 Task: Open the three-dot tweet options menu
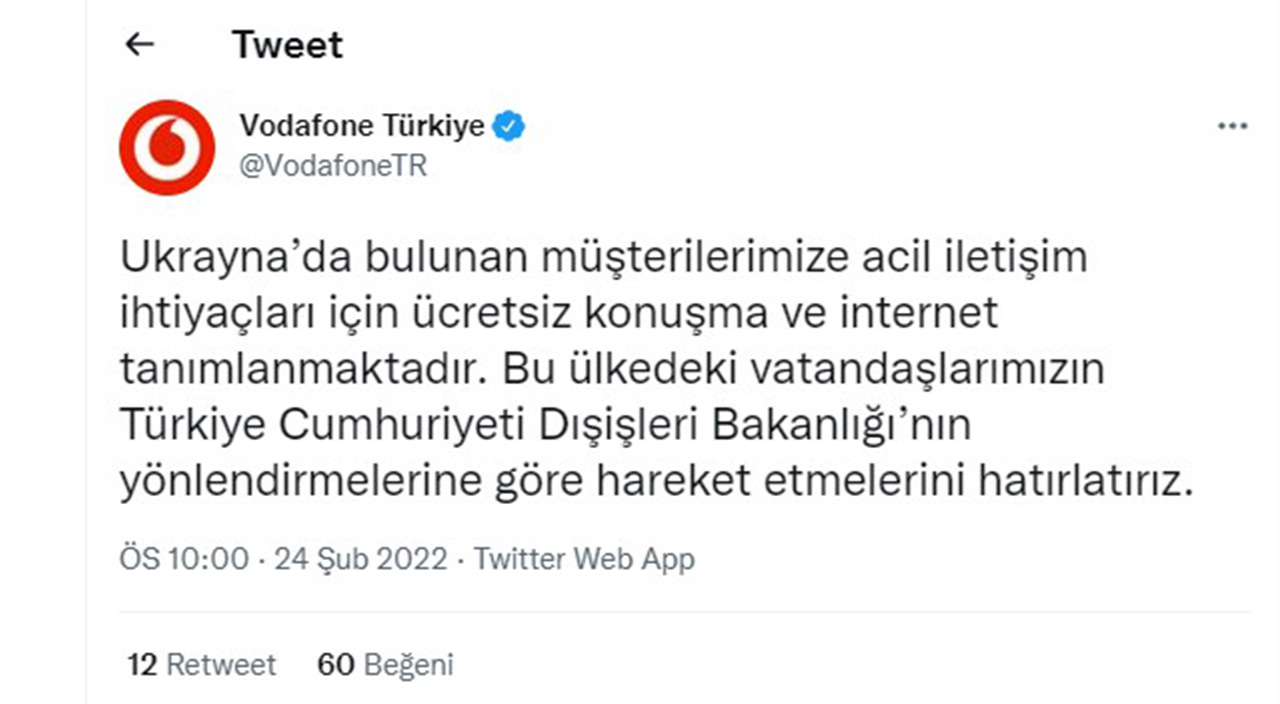coord(1233,125)
